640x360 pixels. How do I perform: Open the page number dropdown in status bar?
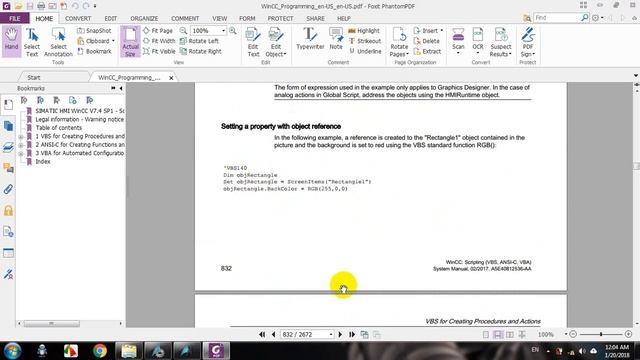tap(331, 334)
